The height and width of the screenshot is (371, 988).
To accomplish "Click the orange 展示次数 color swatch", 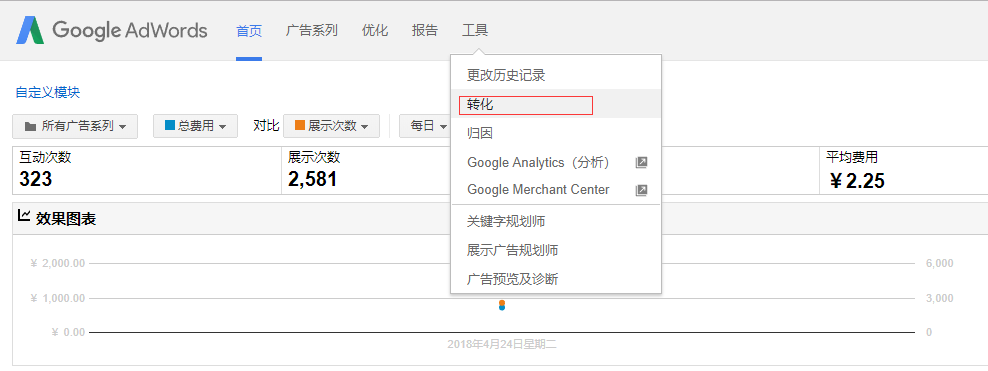I will 300,125.
